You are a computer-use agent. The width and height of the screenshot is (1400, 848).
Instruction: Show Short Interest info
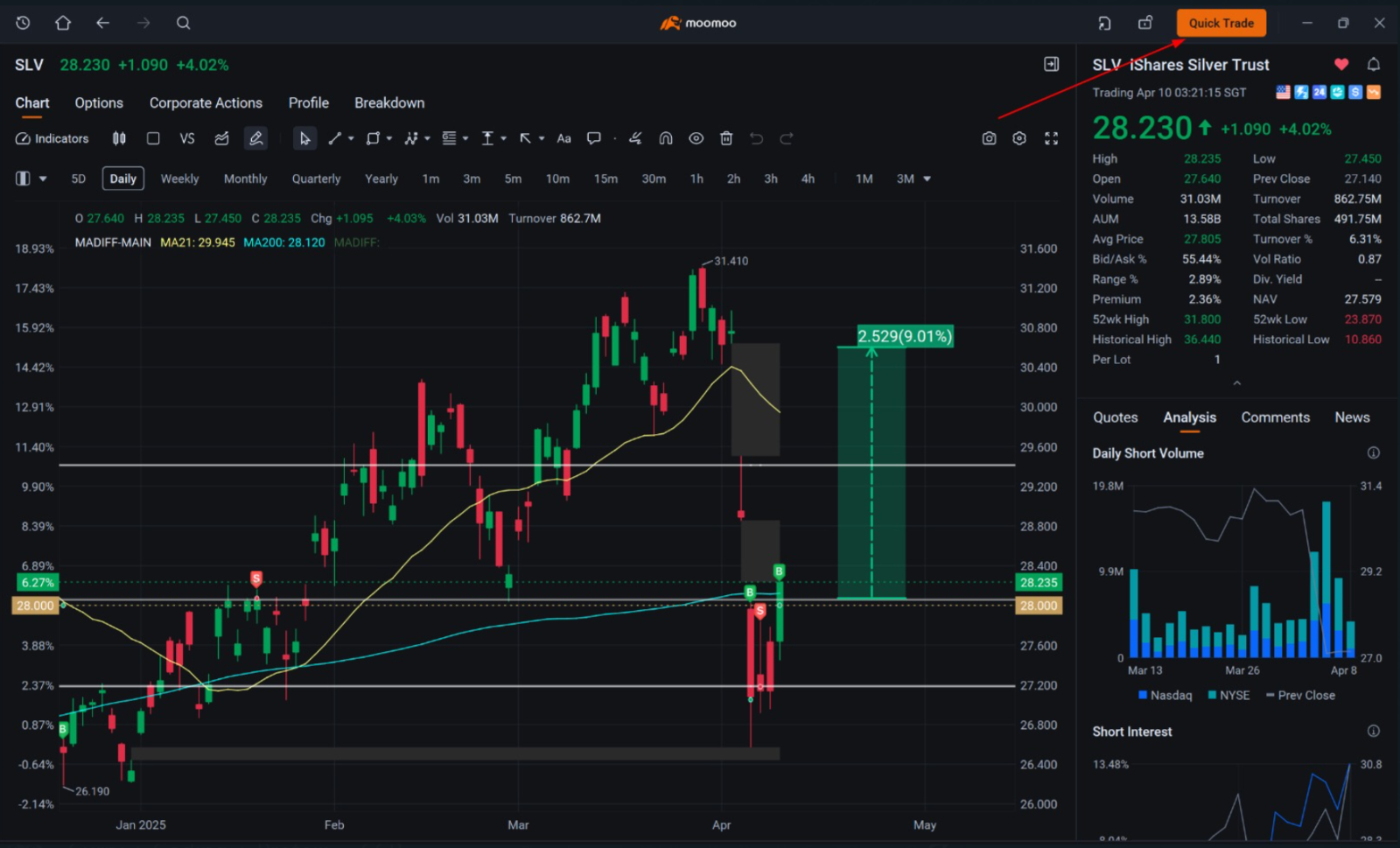[1374, 731]
